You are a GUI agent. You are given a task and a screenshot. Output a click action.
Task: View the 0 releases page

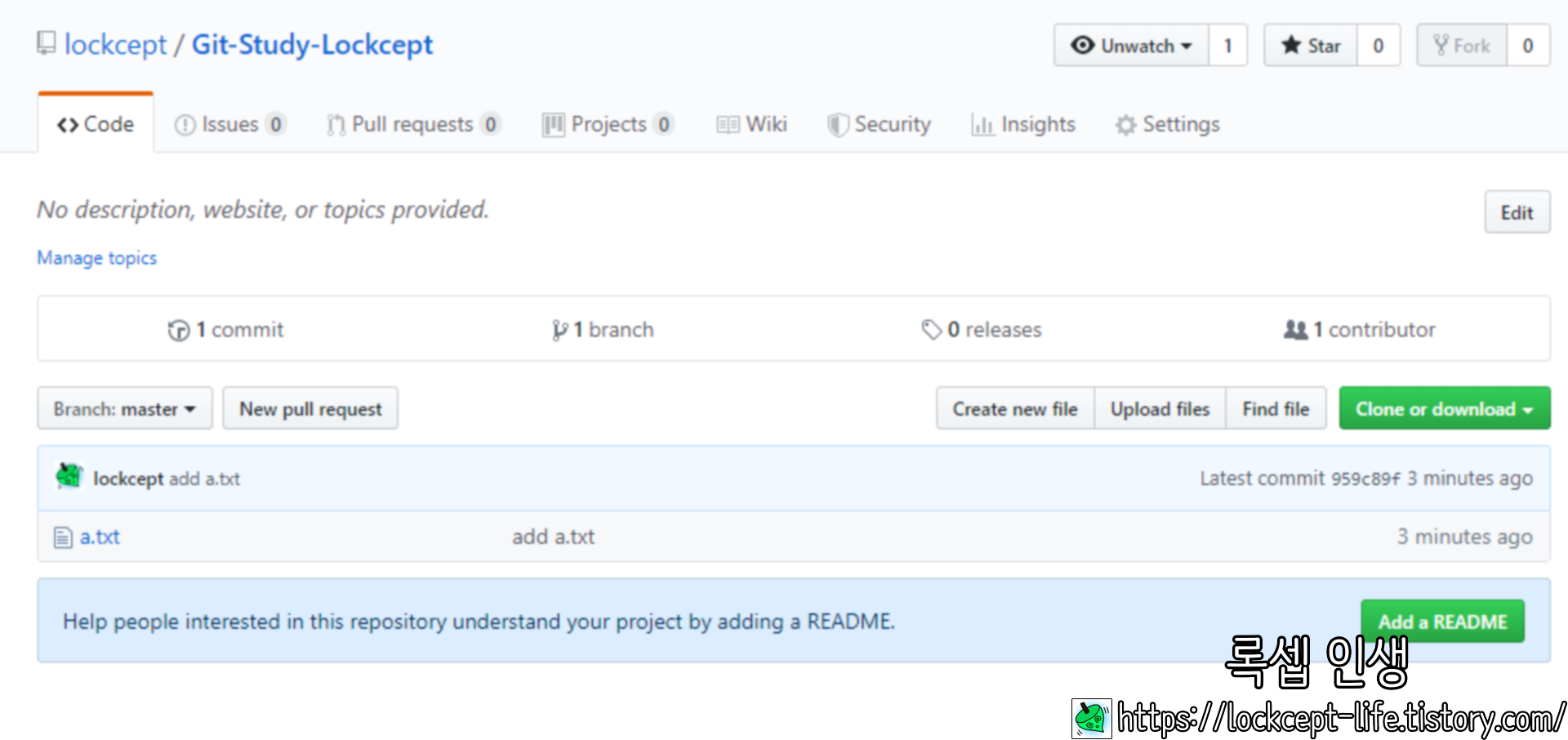click(x=982, y=329)
